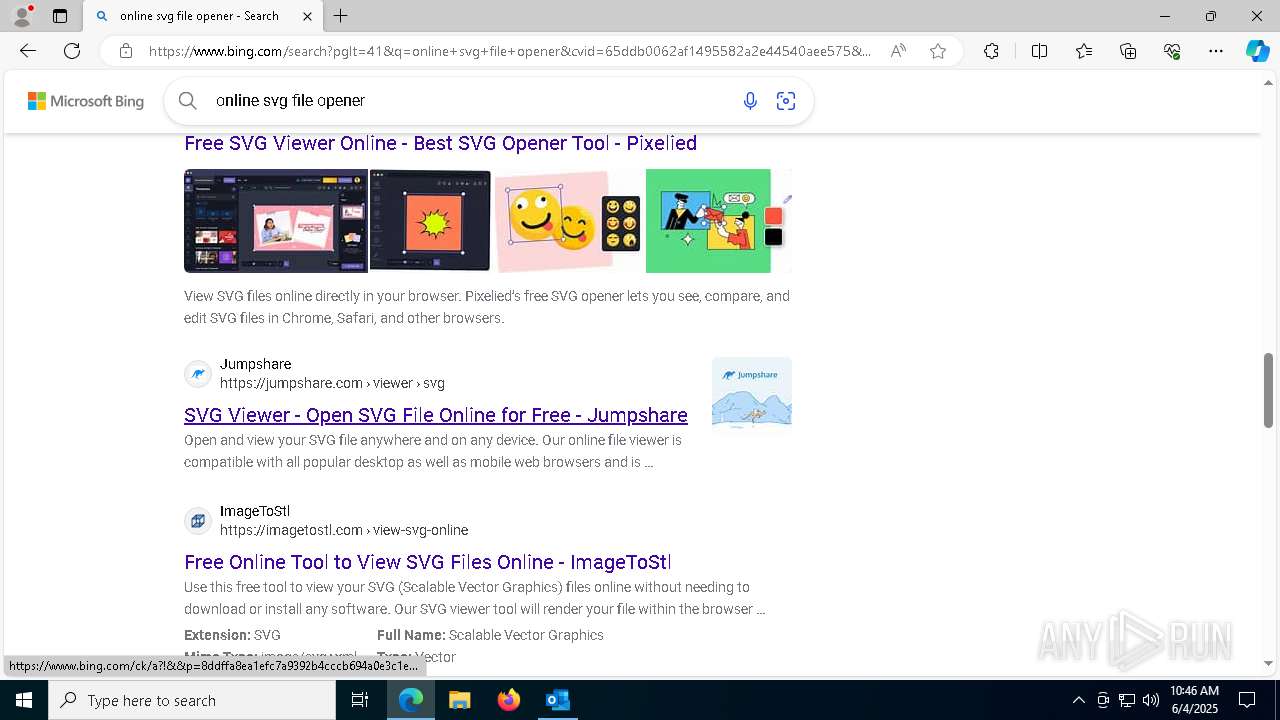Open the notification center icon

pos(1247,700)
